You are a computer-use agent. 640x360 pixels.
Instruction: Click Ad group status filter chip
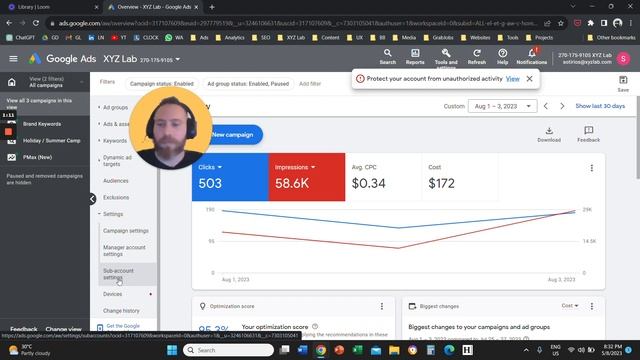coord(248,84)
